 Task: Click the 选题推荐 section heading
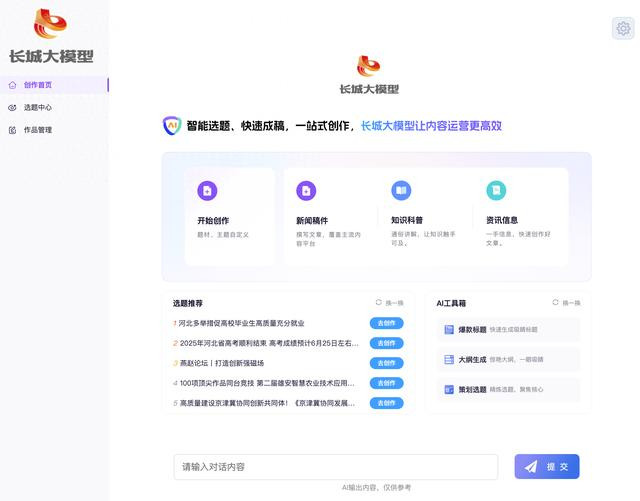(188, 303)
